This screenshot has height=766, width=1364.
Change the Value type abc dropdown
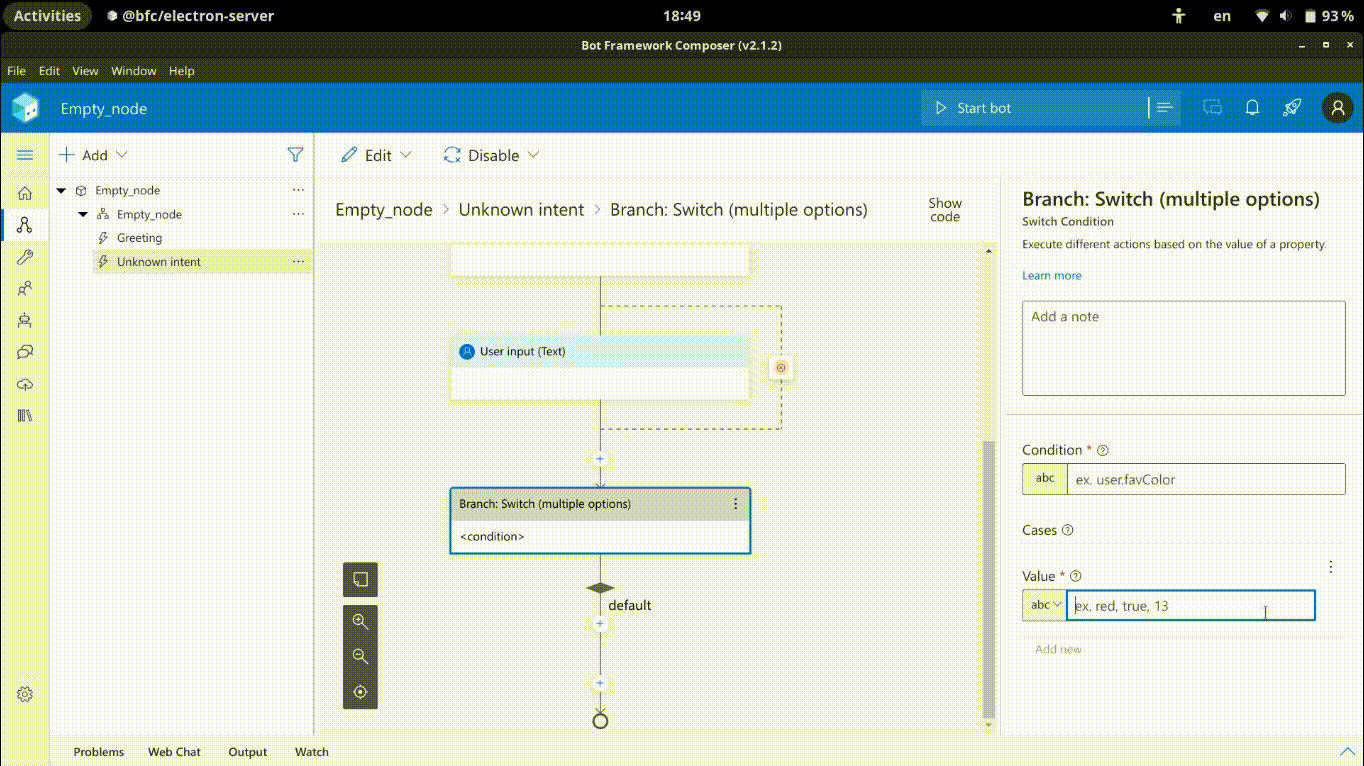tap(1044, 605)
